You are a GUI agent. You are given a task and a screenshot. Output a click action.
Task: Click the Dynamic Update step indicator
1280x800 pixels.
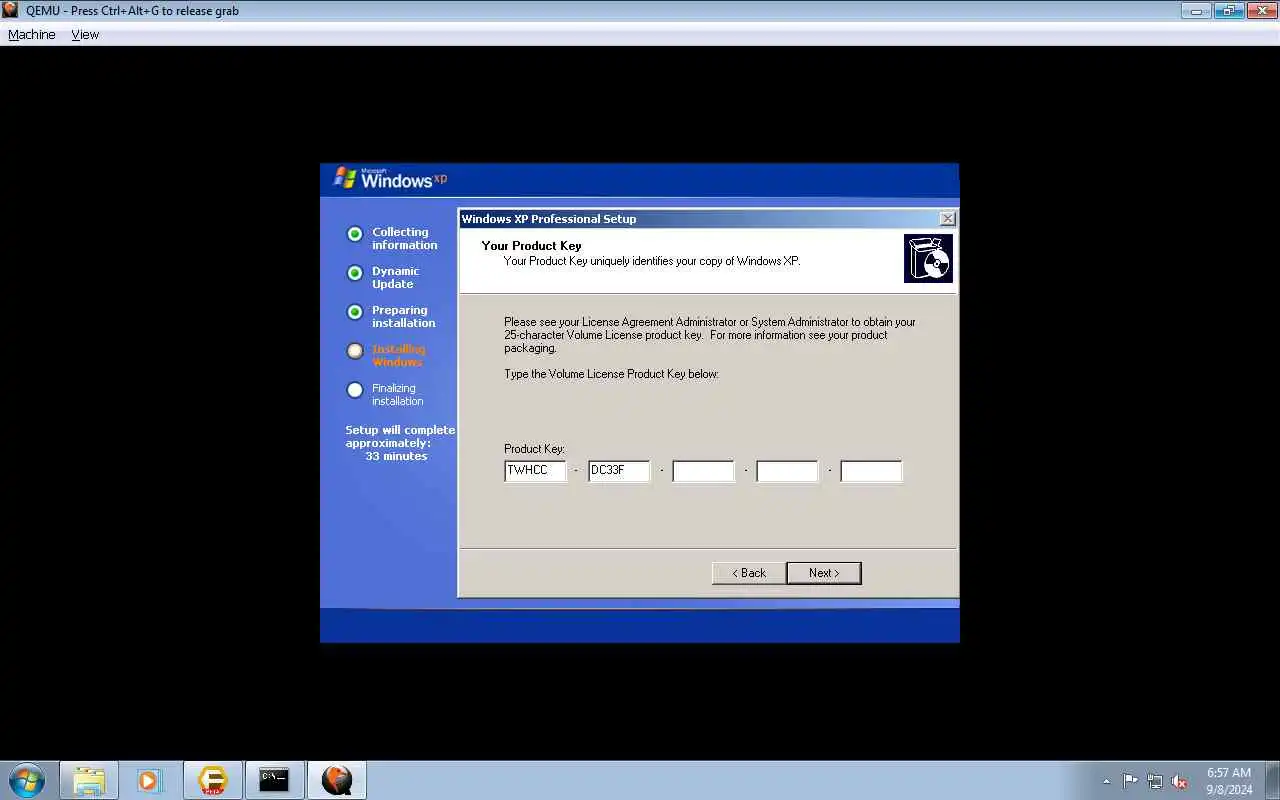click(x=355, y=273)
